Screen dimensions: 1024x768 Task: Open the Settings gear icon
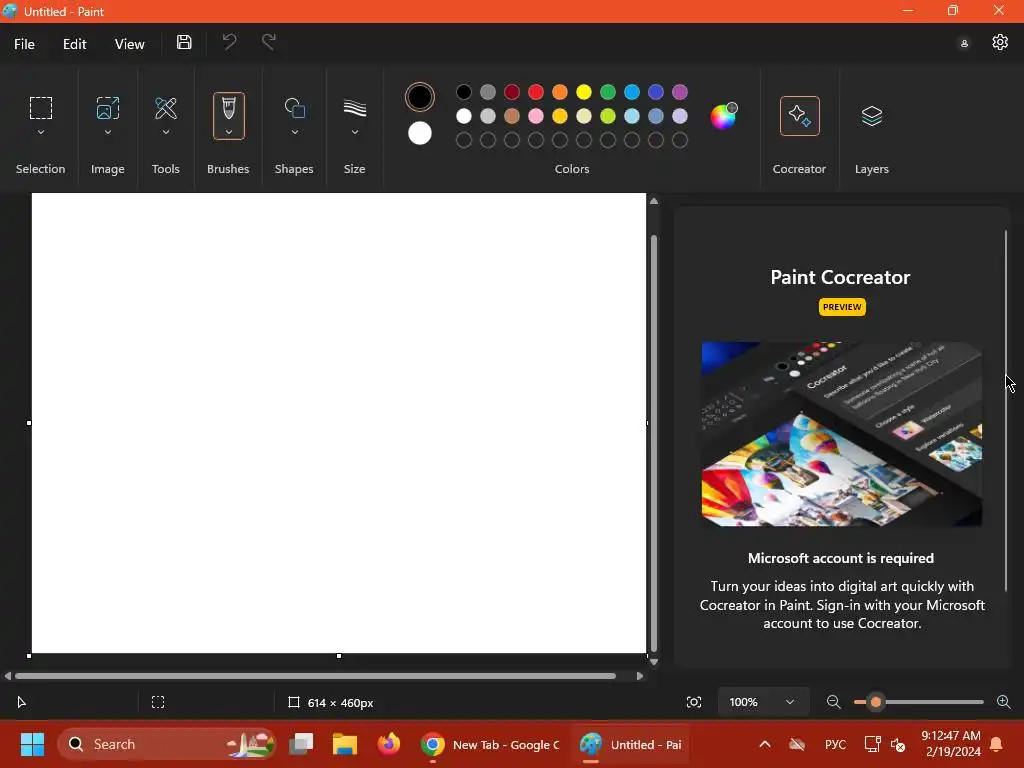(1000, 42)
